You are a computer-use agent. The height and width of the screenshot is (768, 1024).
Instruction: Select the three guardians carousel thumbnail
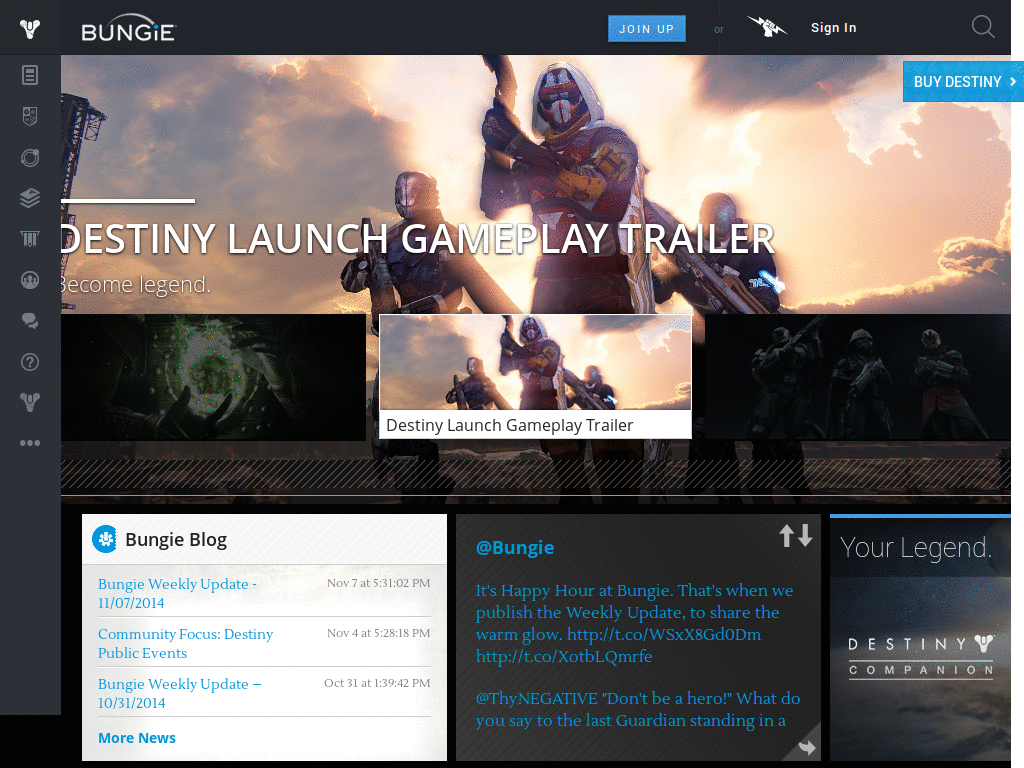pyautogui.click(x=857, y=377)
